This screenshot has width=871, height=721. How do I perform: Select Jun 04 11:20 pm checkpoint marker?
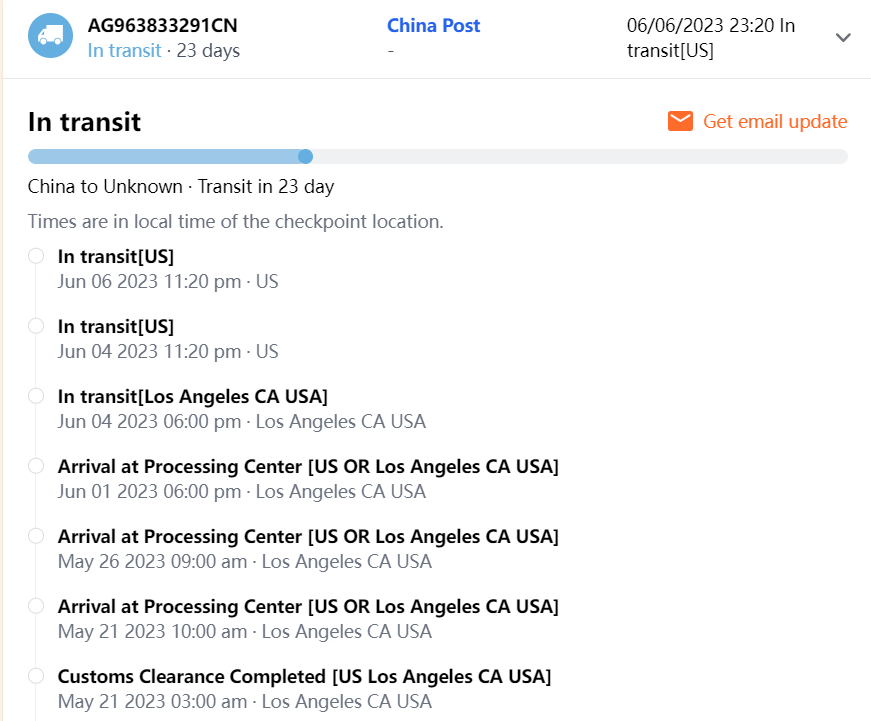36,326
